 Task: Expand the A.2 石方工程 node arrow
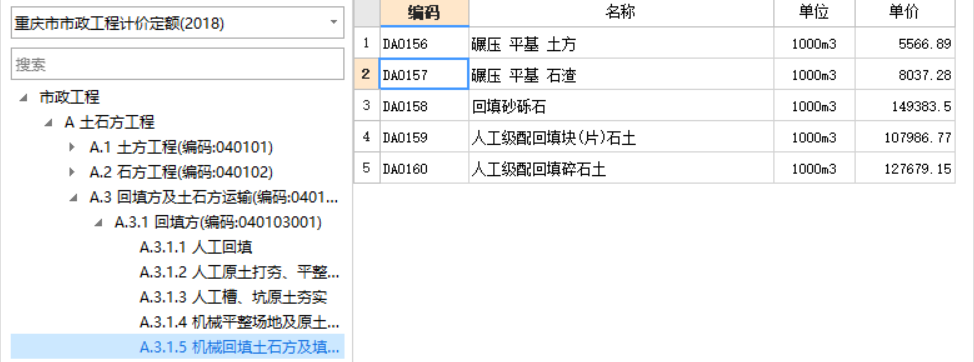(73, 172)
